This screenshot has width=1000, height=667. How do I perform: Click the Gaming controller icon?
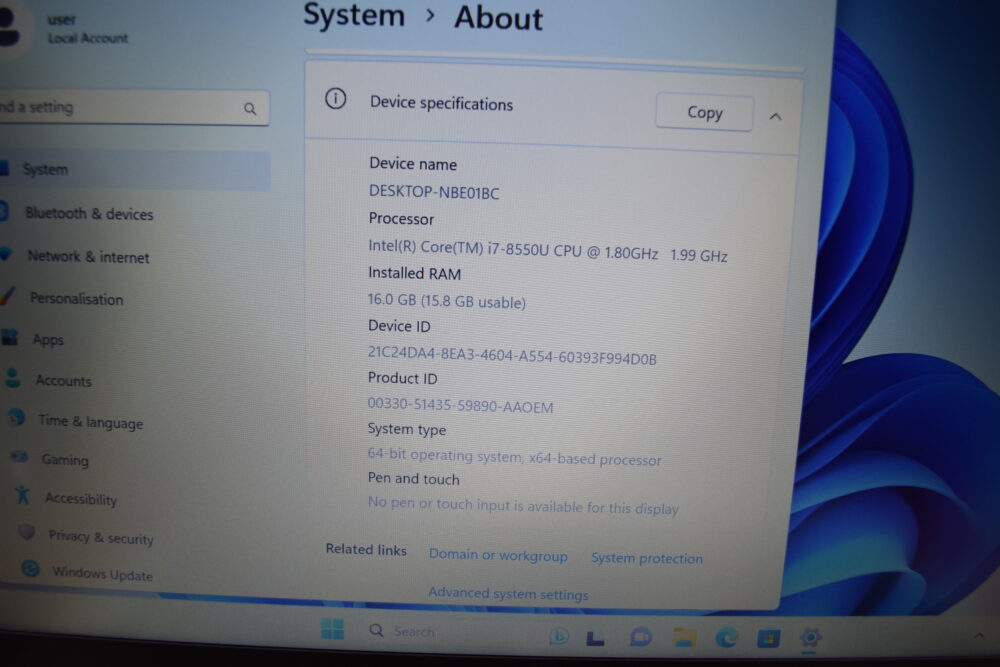(20, 456)
